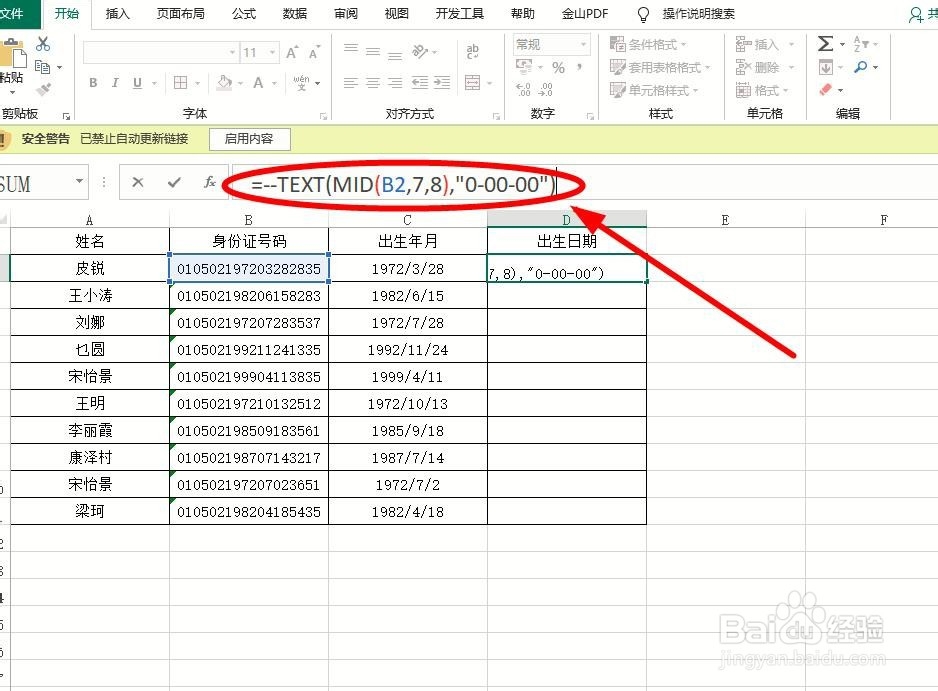Select cell containing 1982/6/15
938x691 pixels.
[x=407, y=296]
